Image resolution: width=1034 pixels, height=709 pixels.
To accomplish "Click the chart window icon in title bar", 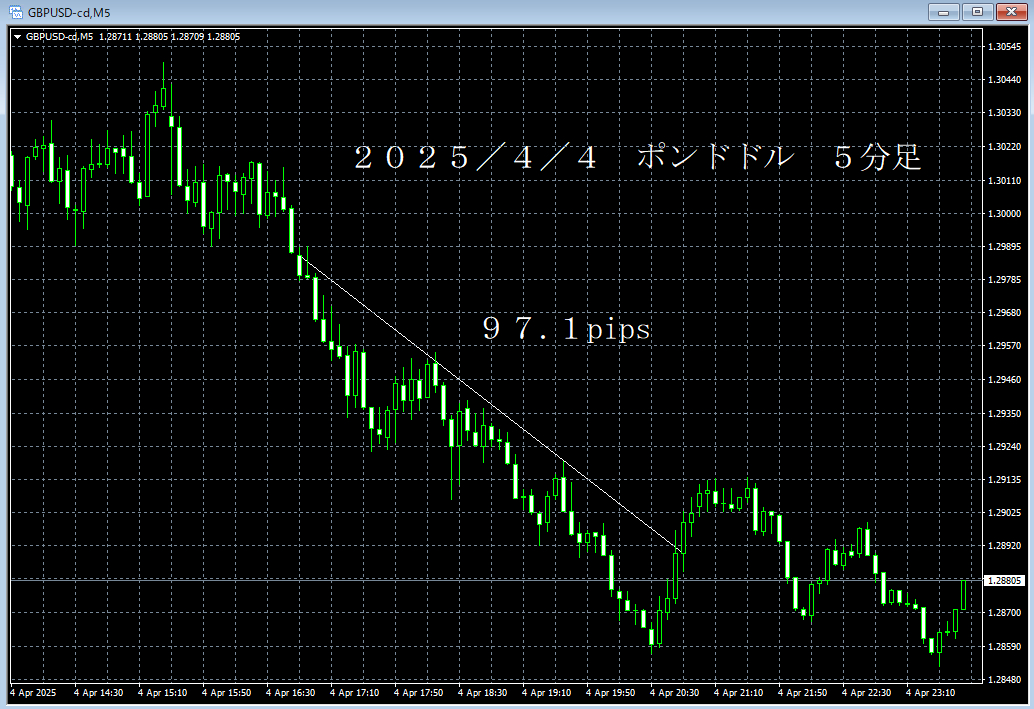I will (15, 11).
